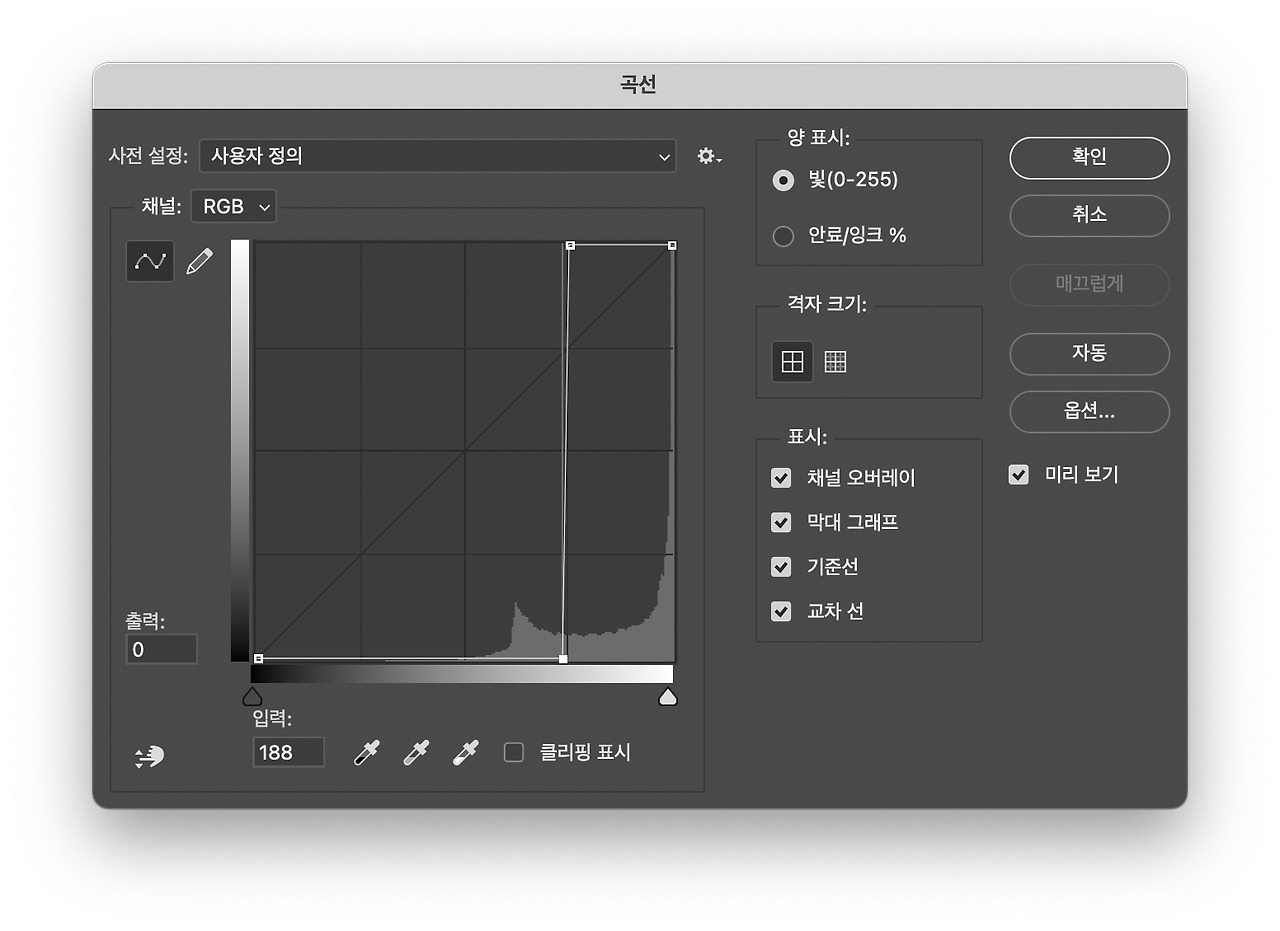The image size is (1280, 931).
Task: Click the gray point eyedropper
Action: tap(415, 753)
